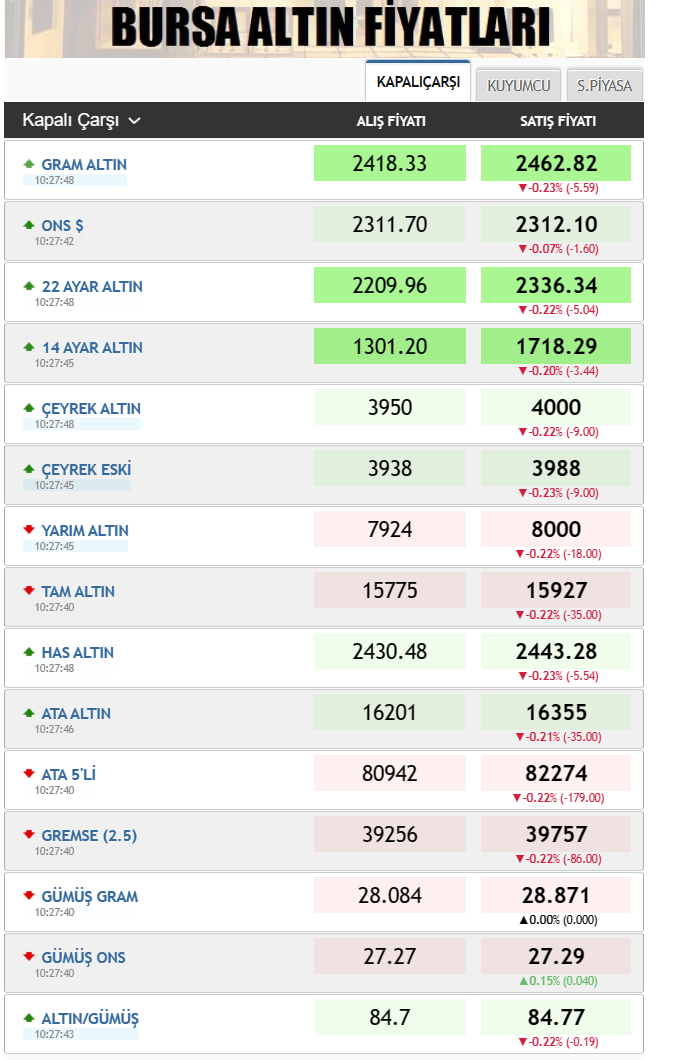Select the KAPALIÇARŞI tab
The height and width of the screenshot is (1060, 685).
tap(418, 82)
